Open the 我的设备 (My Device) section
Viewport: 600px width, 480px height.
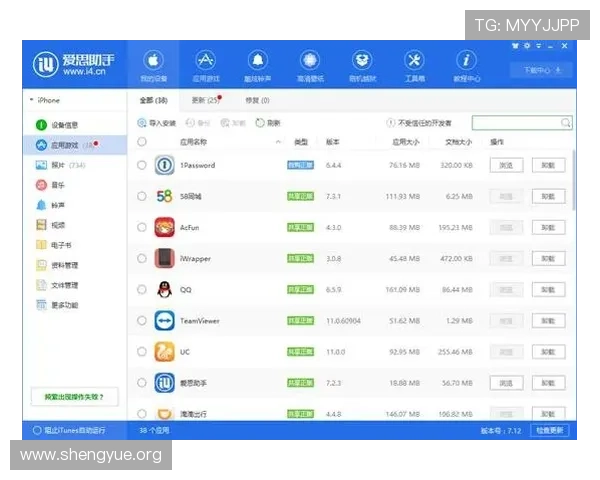tap(153, 65)
